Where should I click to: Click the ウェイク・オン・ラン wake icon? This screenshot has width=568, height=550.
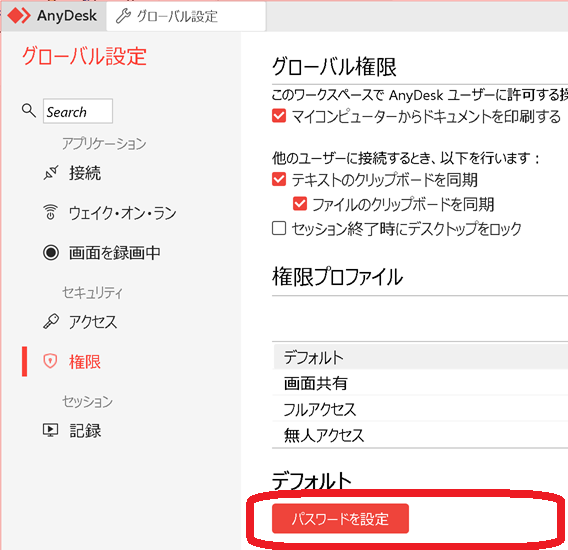[x=51, y=212]
